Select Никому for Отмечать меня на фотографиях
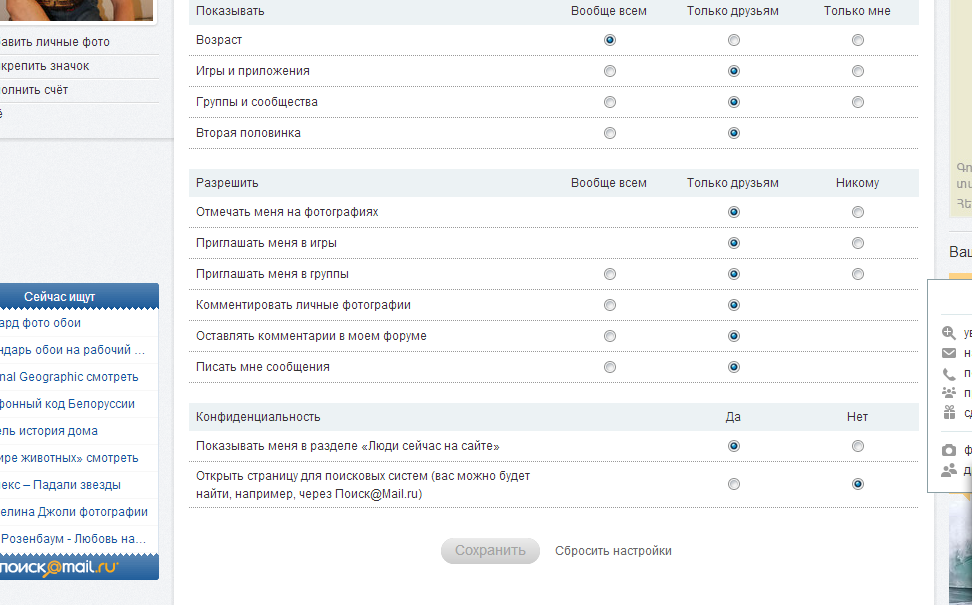Image resolution: width=972 pixels, height=605 pixels. [857, 212]
